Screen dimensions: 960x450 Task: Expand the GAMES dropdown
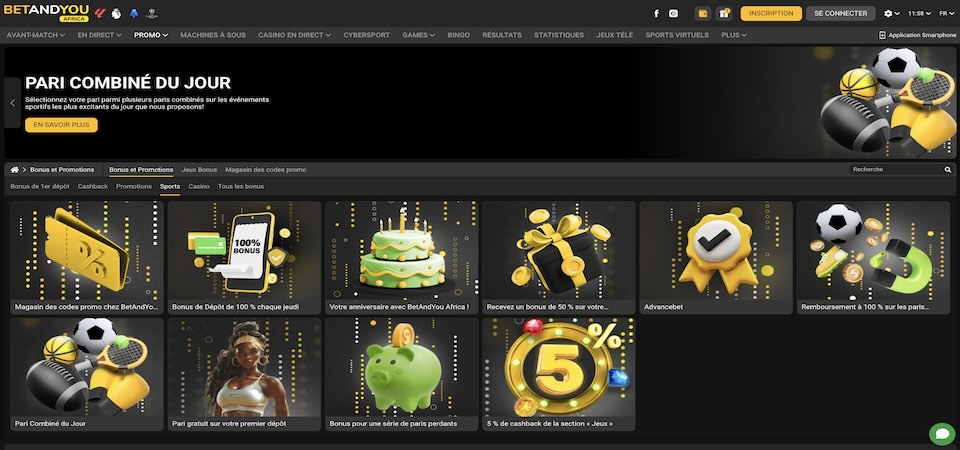(419, 35)
